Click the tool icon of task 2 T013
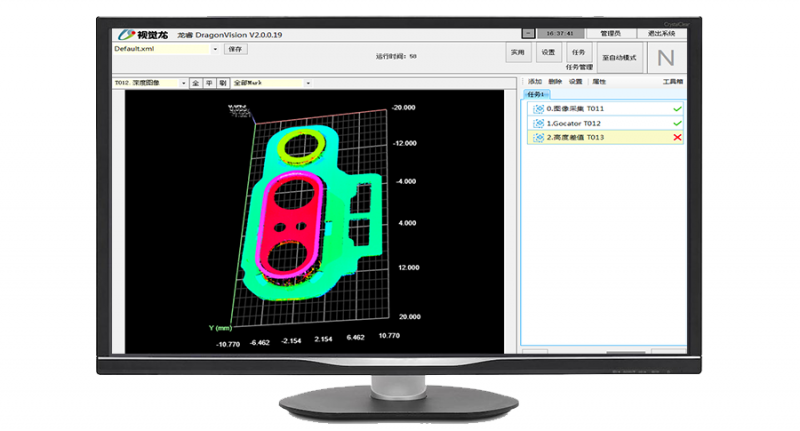This screenshot has height=431, width=800. coord(539,137)
